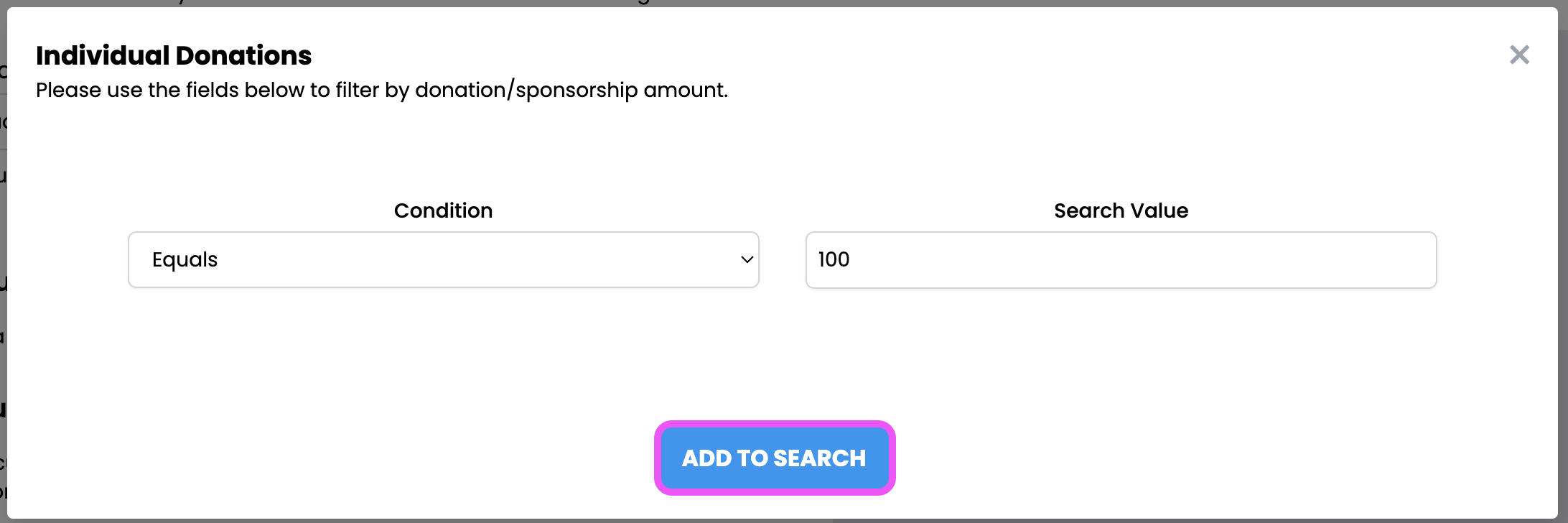The height and width of the screenshot is (523, 1568).
Task: Click the chevron arrow in Condition select
Action: 747,259
